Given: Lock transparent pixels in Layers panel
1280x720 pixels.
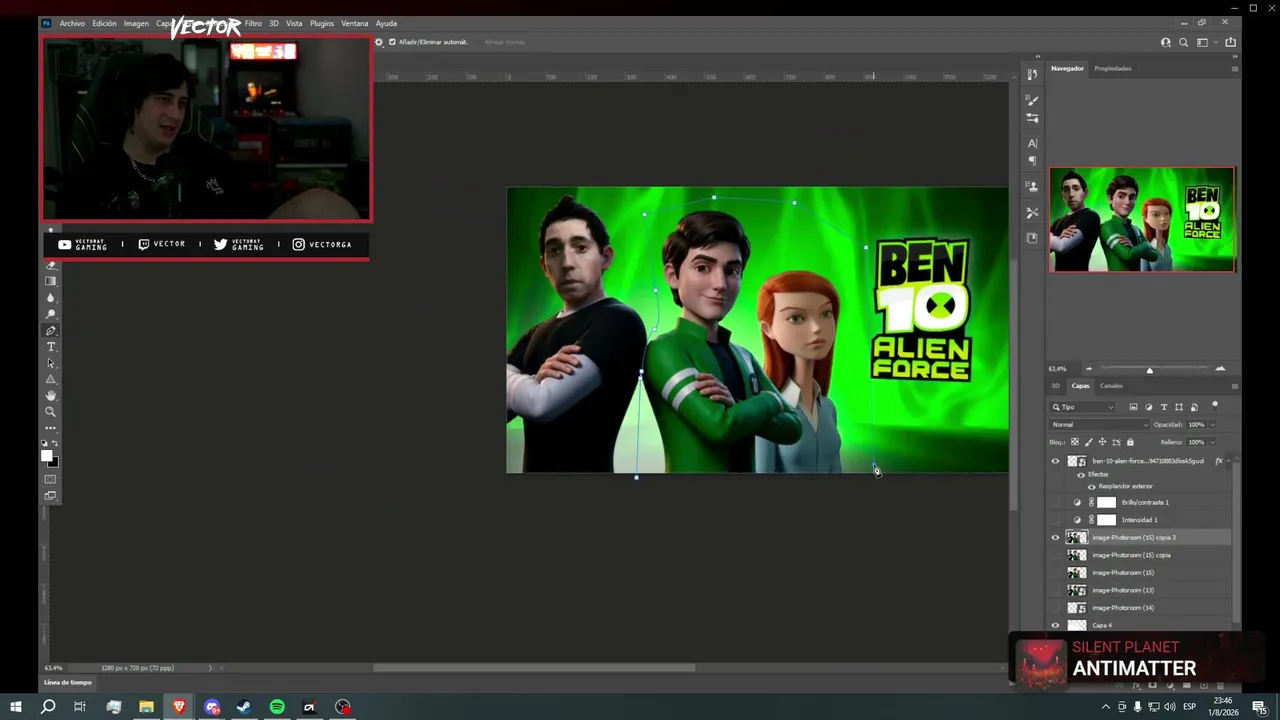Looking at the screenshot, I should (1075, 442).
